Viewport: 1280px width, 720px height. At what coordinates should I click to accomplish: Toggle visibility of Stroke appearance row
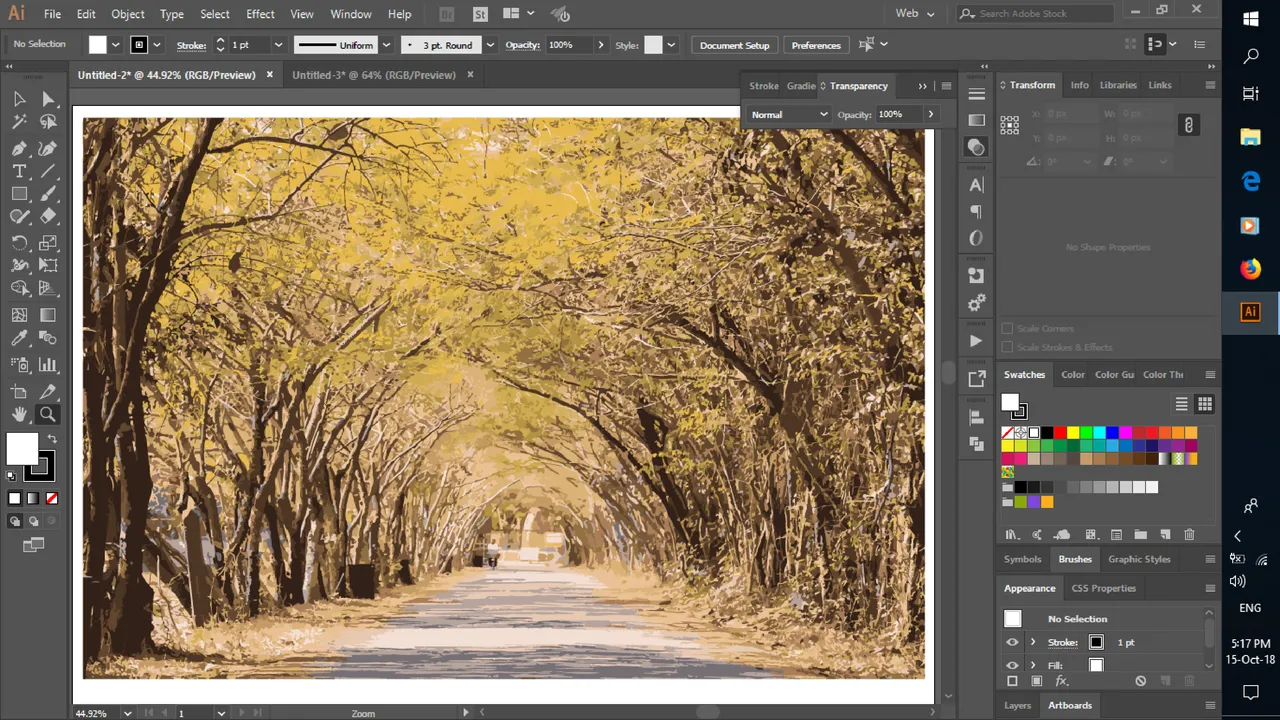tap(1012, 642)
